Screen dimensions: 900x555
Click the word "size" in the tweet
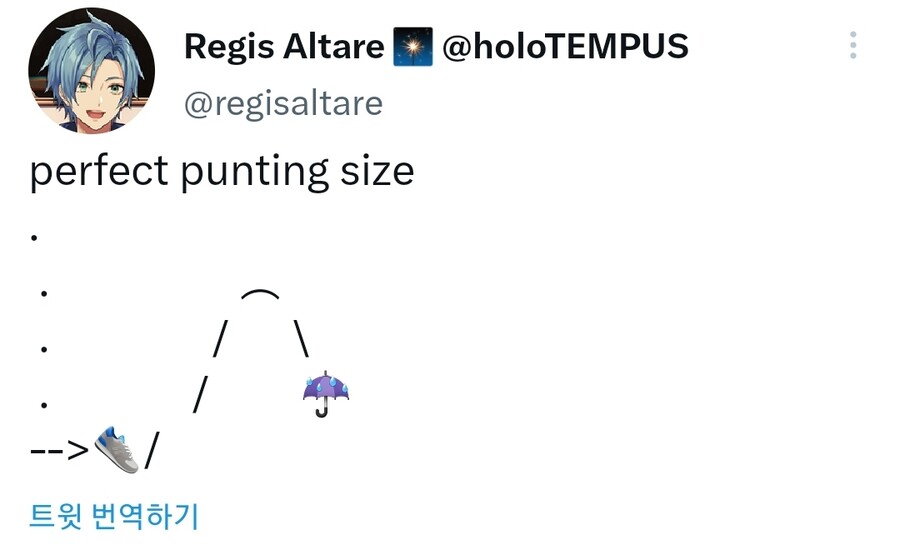(x=376, y=171)
